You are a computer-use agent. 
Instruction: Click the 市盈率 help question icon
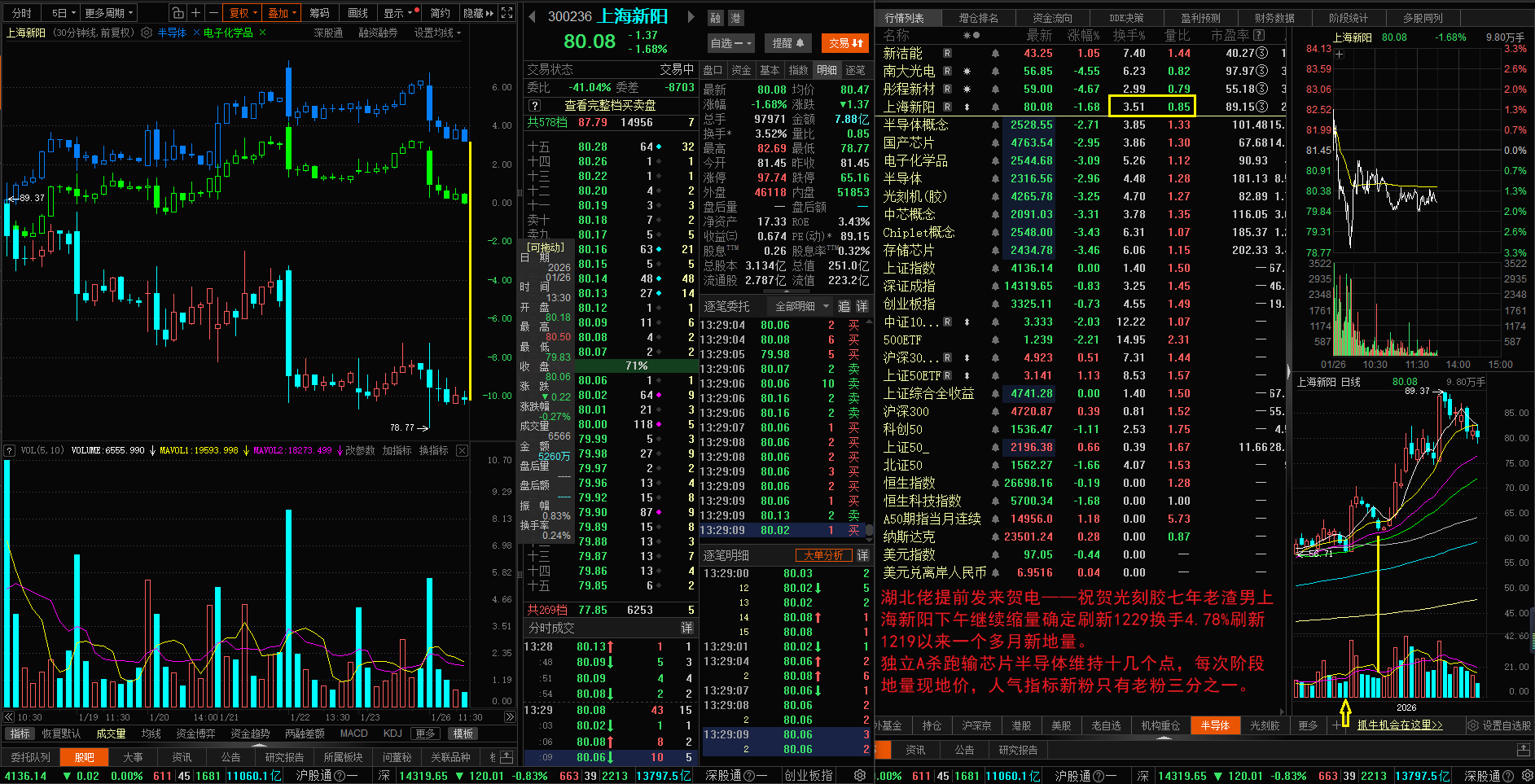pyautogui.click(x=1259, y=35)
